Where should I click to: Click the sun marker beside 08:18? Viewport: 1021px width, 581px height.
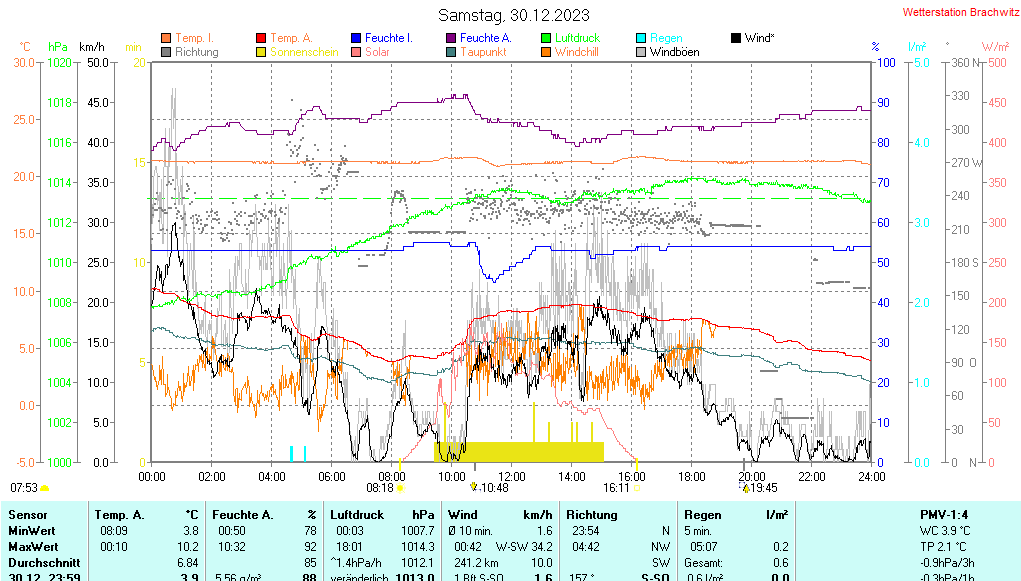[401, 488]
